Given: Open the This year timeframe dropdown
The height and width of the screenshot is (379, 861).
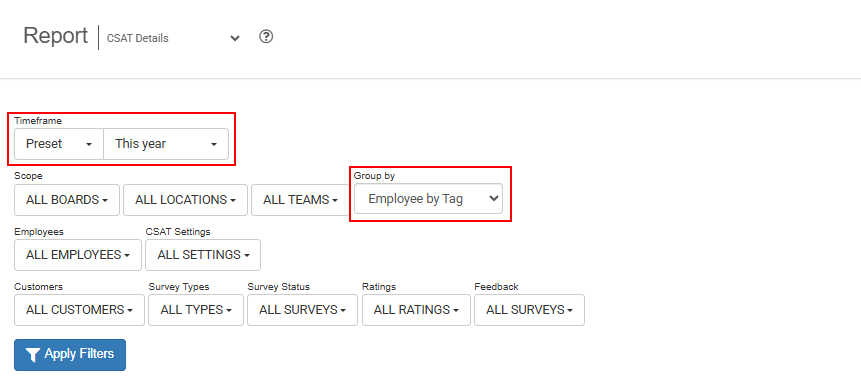Looking at the screenshot, I should tap(166, 144).
